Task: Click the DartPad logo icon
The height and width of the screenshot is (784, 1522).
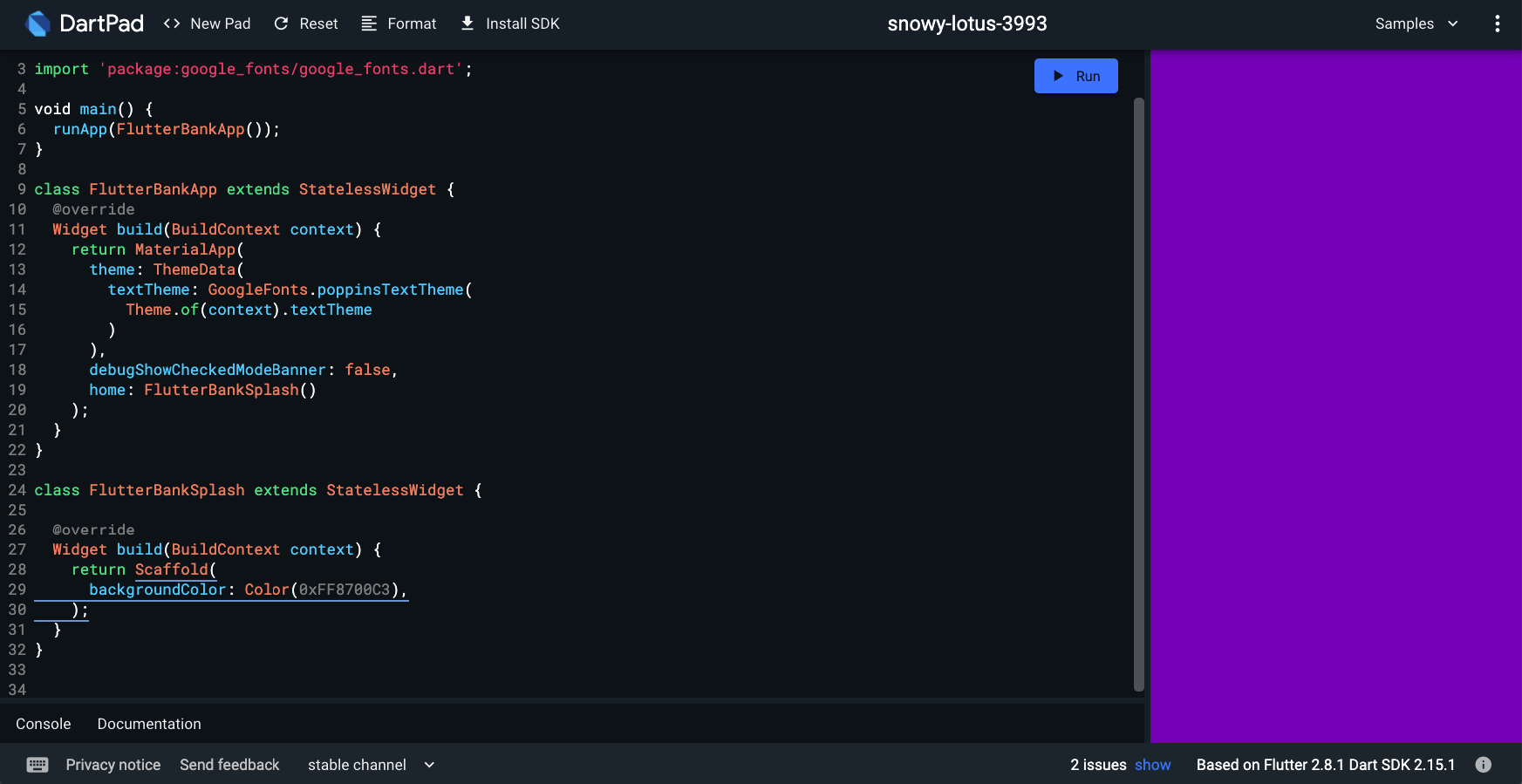Action: point(38,24)
